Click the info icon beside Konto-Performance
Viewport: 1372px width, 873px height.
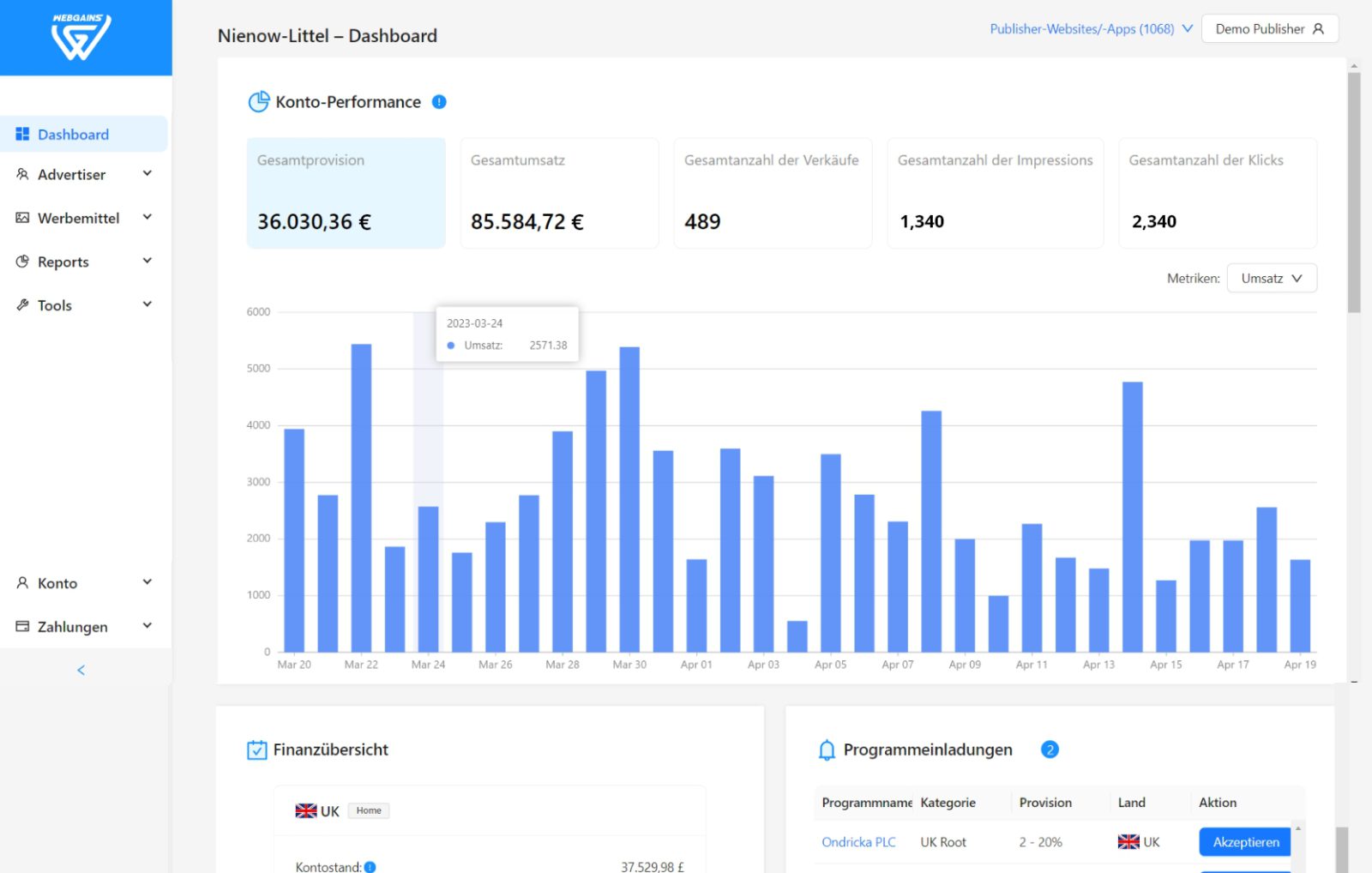tap(438, 101)
